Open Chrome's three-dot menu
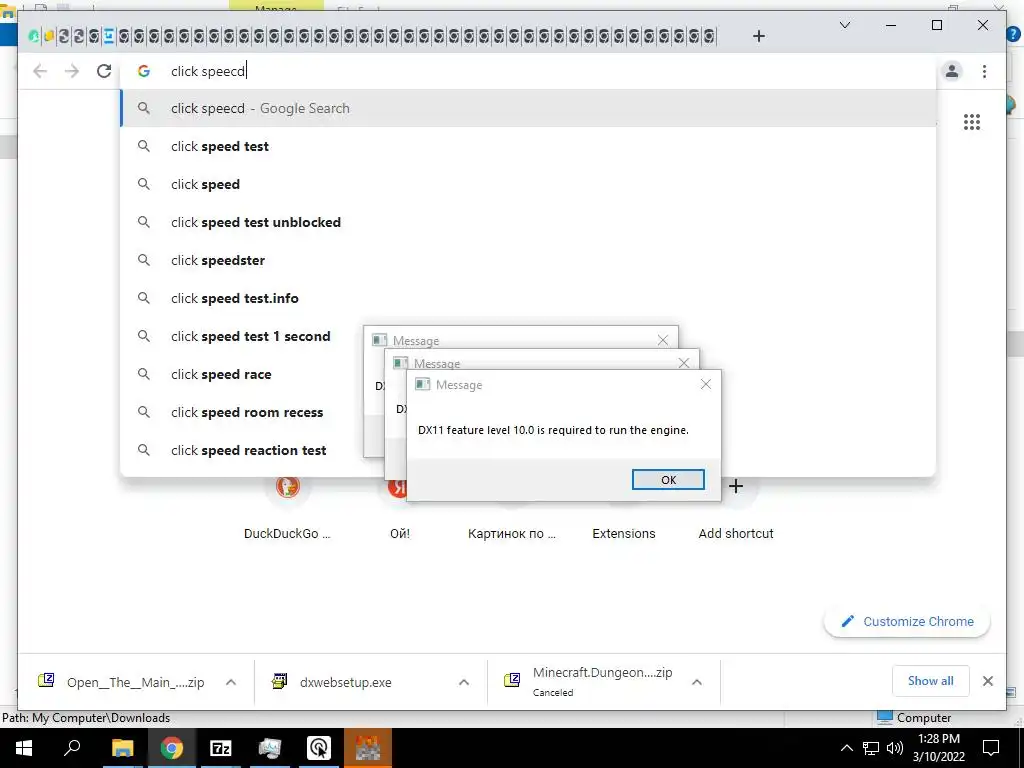 pyautogui.click(x=984, y=71)
